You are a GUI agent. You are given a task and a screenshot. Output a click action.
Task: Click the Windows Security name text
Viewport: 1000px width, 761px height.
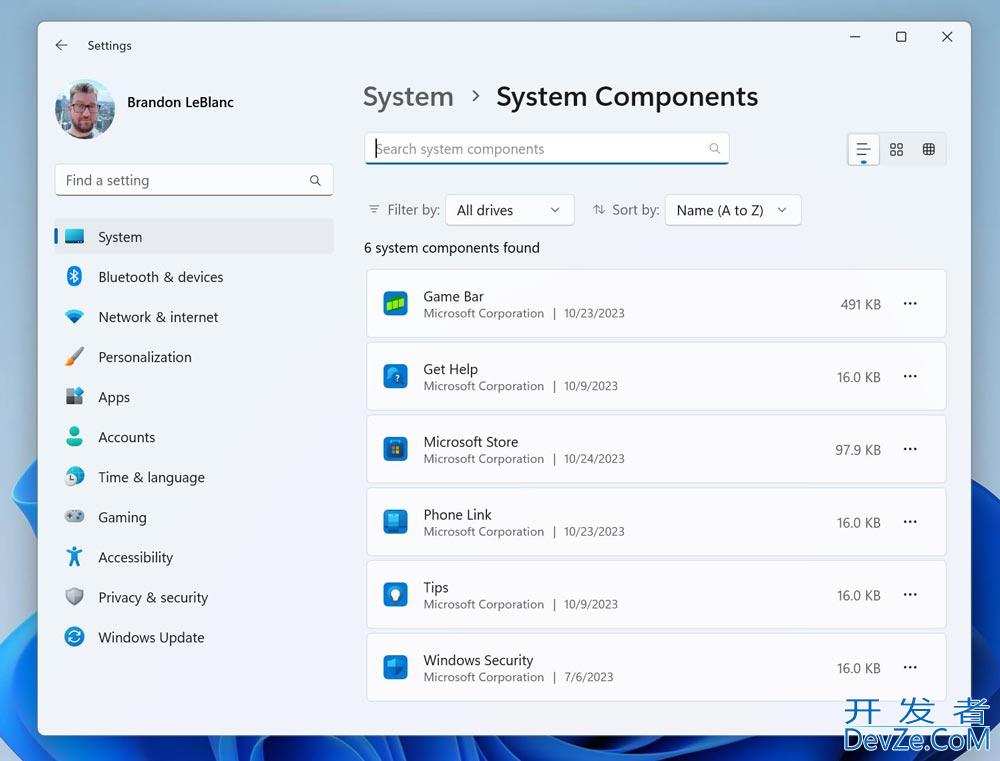[478, 660]
